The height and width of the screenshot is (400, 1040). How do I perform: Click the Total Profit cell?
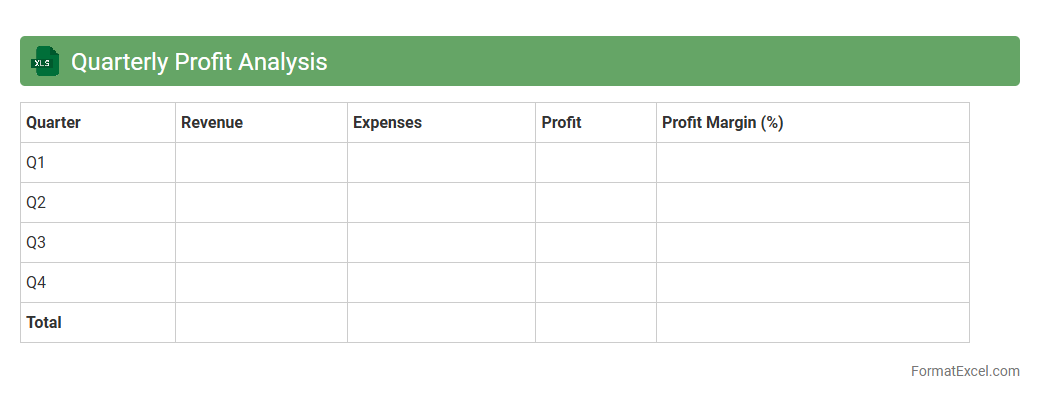(x=596, y=323)
